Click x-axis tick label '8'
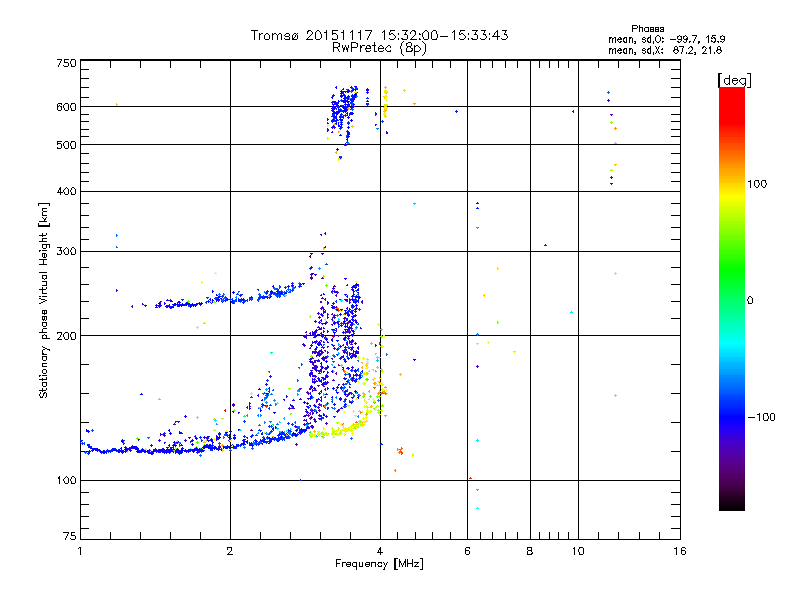Image resolution: width=800 pixels, height=600 pixels. 530,551
